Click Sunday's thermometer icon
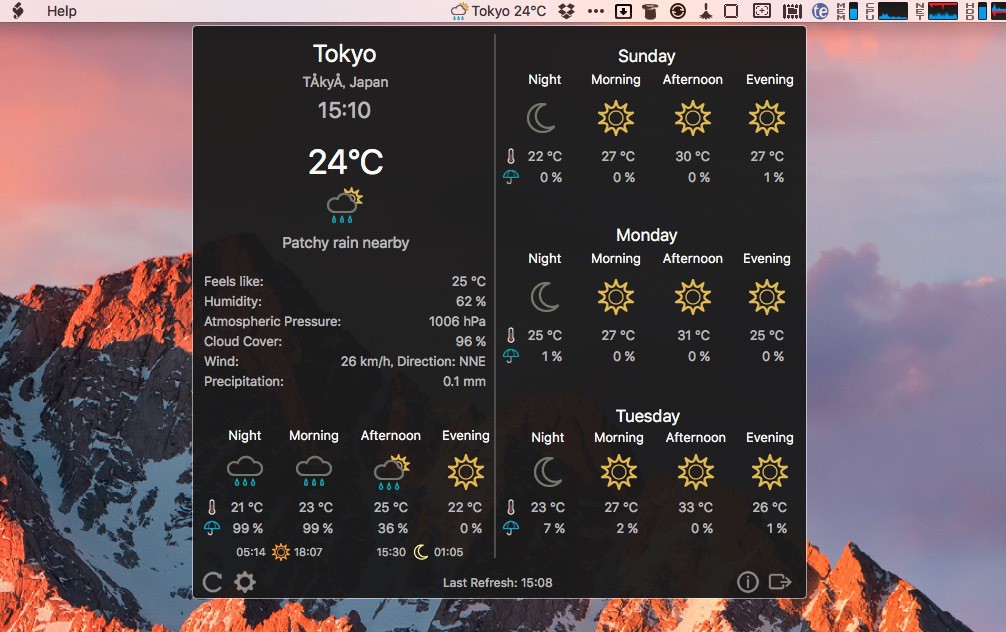This screenshot has width=1006, height=632. 511,157
